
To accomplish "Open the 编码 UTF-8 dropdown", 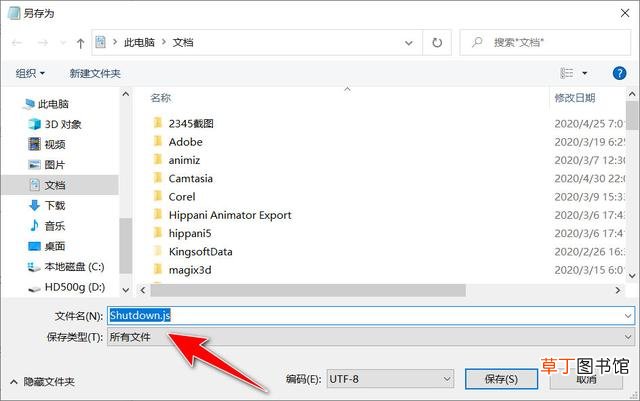I will [390, 379].
